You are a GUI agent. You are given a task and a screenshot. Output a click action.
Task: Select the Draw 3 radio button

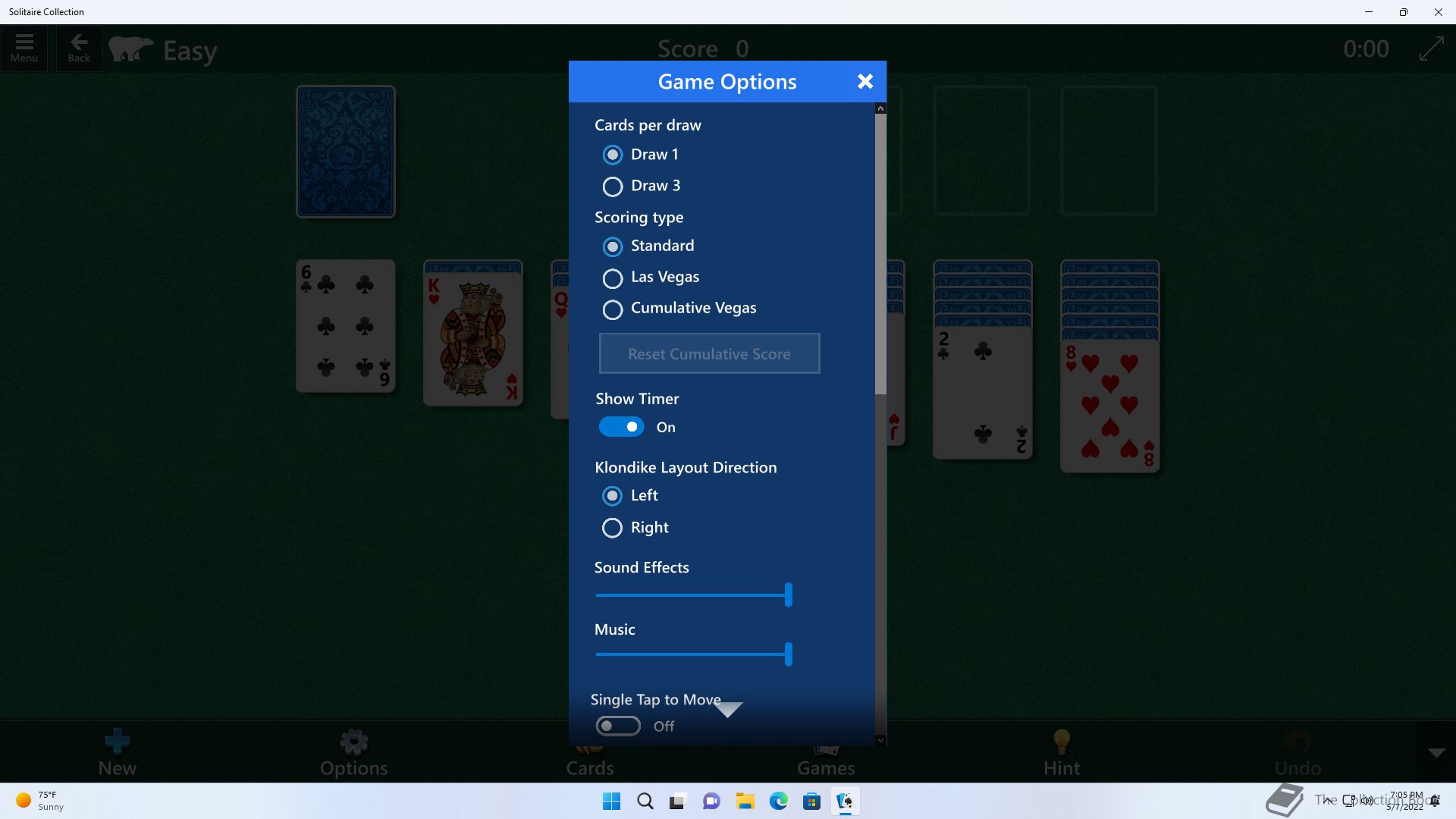(612, 186)
